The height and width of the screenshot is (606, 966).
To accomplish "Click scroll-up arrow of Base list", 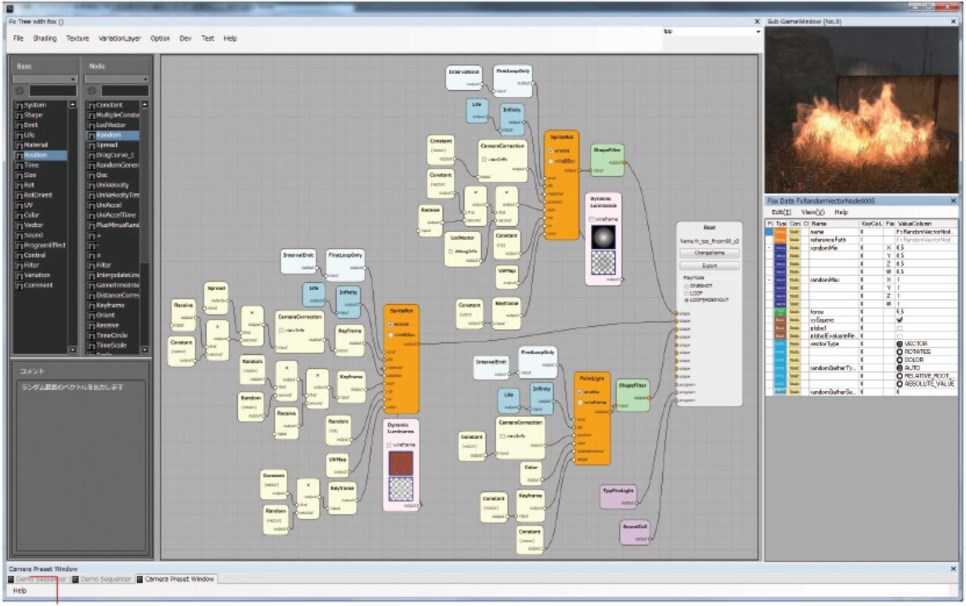I will pos(72,105).
